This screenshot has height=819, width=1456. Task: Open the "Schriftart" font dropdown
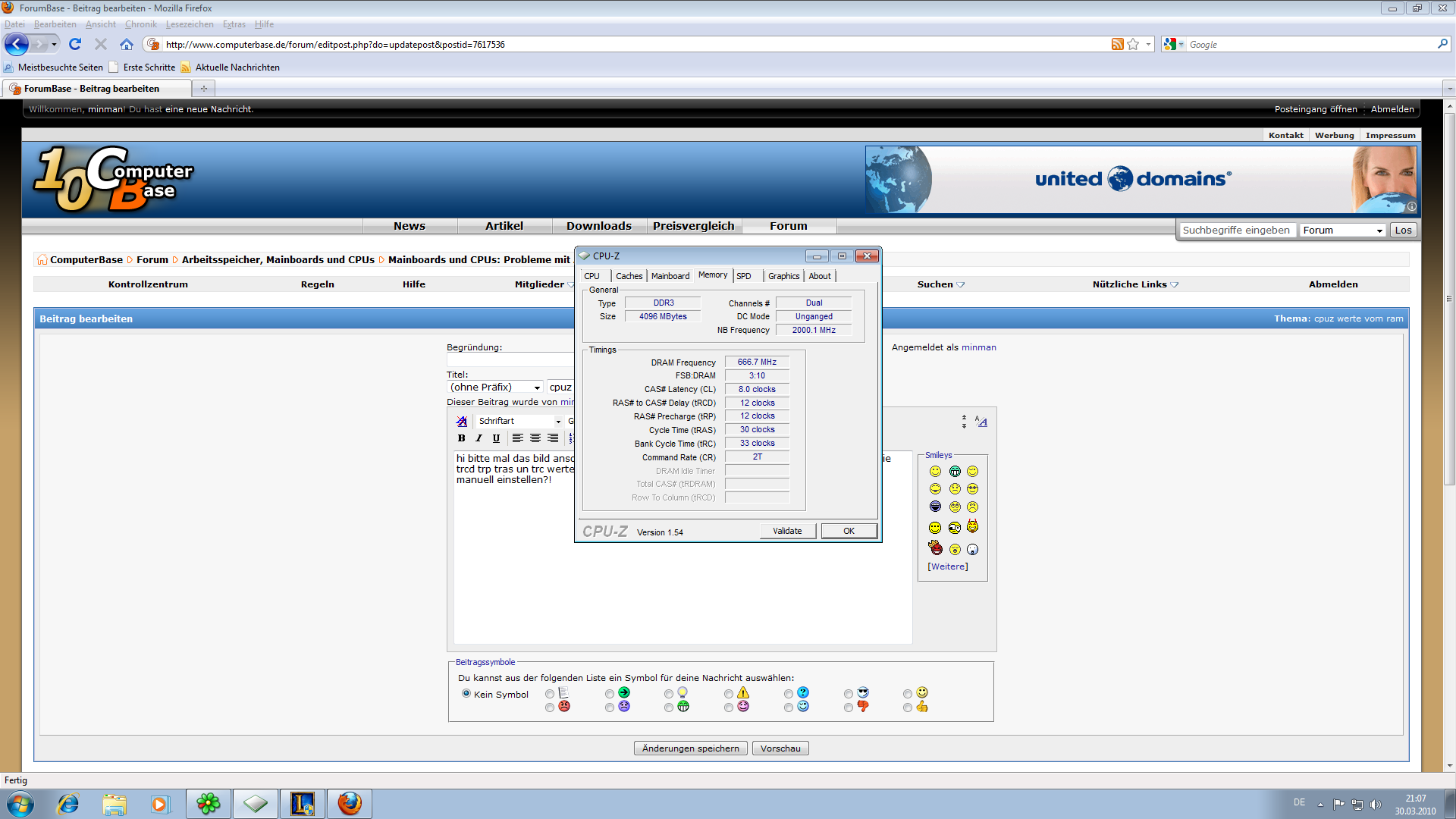click(x=519, y=421)
